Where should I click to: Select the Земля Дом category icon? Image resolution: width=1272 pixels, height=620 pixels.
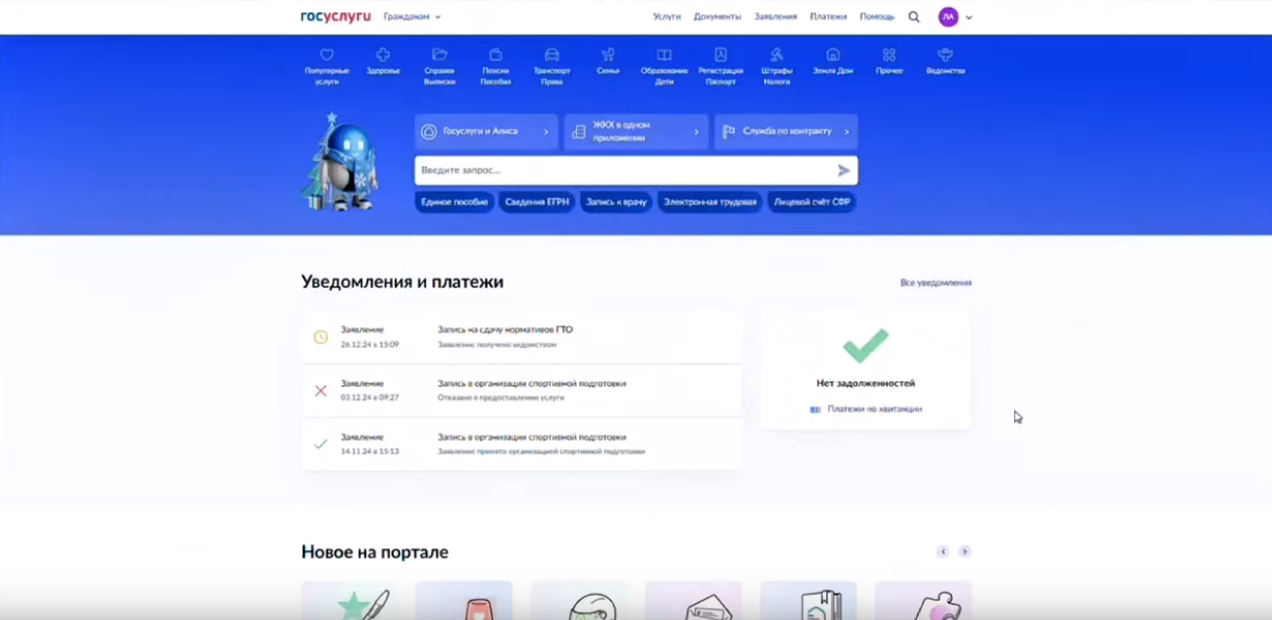[832, 56]
